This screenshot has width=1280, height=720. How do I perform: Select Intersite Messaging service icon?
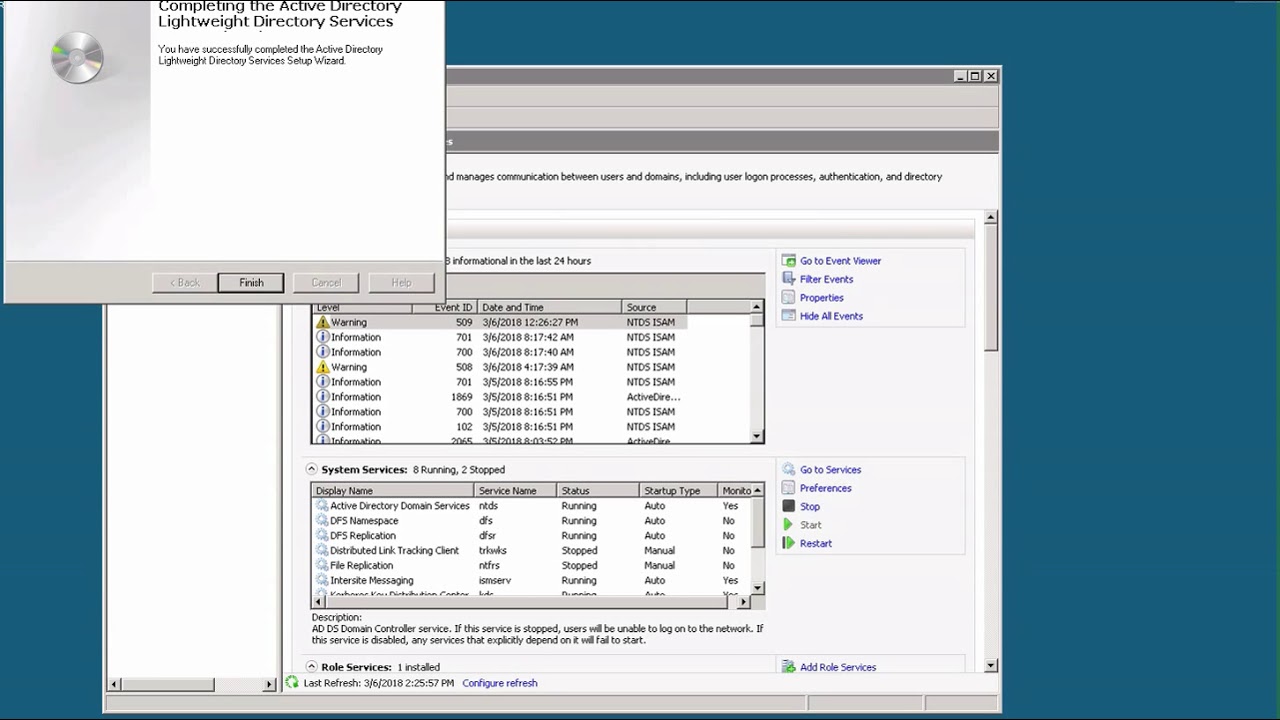[322, 581]
